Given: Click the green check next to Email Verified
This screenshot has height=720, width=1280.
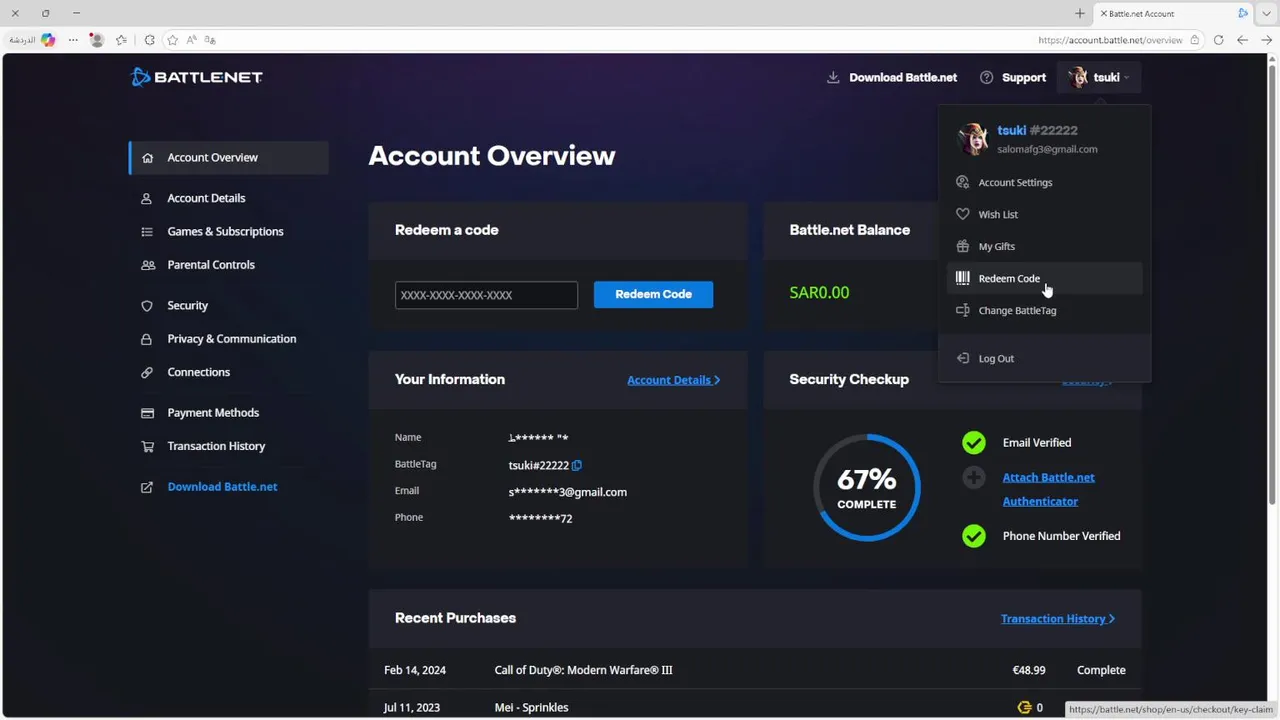Looking at the screenshot, I should [974, 442].
